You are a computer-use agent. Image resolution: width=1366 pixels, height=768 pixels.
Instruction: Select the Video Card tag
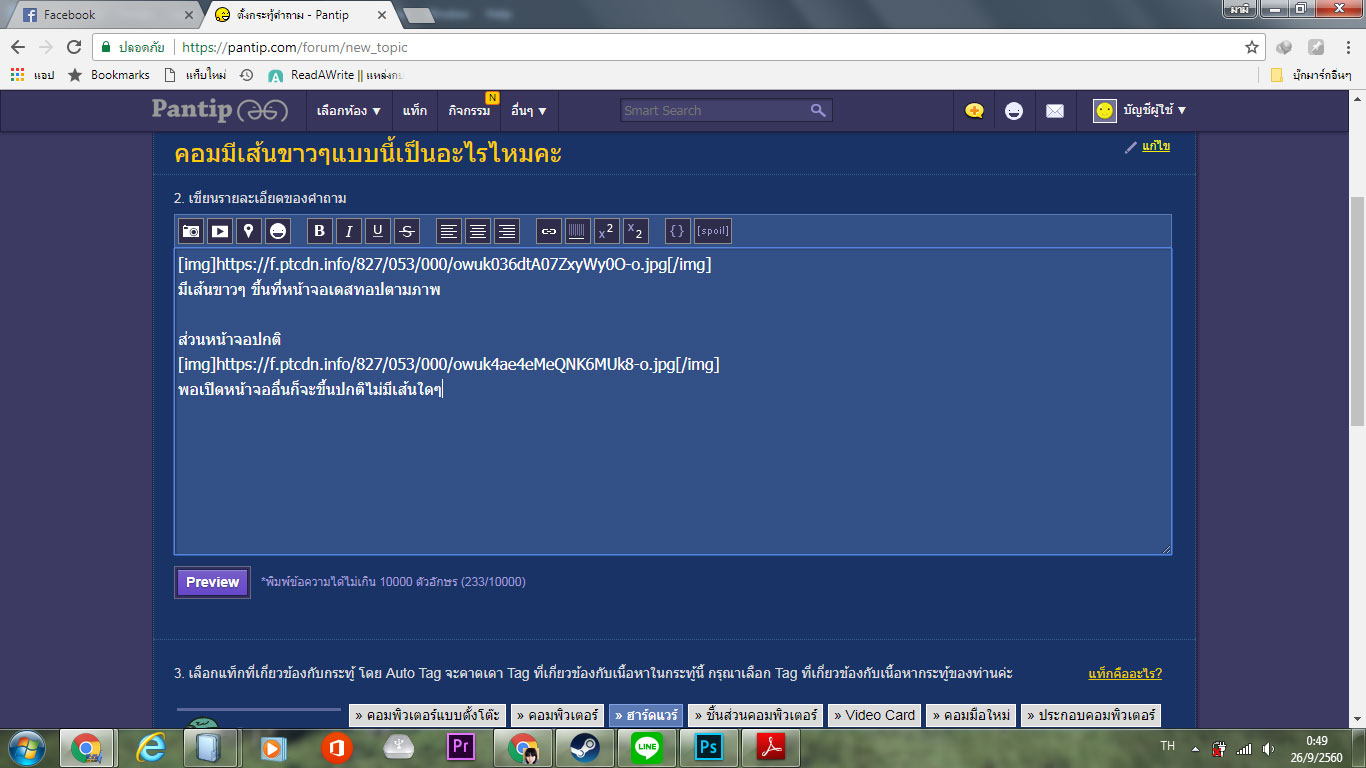pyautogui.click(x=874, y=715)
